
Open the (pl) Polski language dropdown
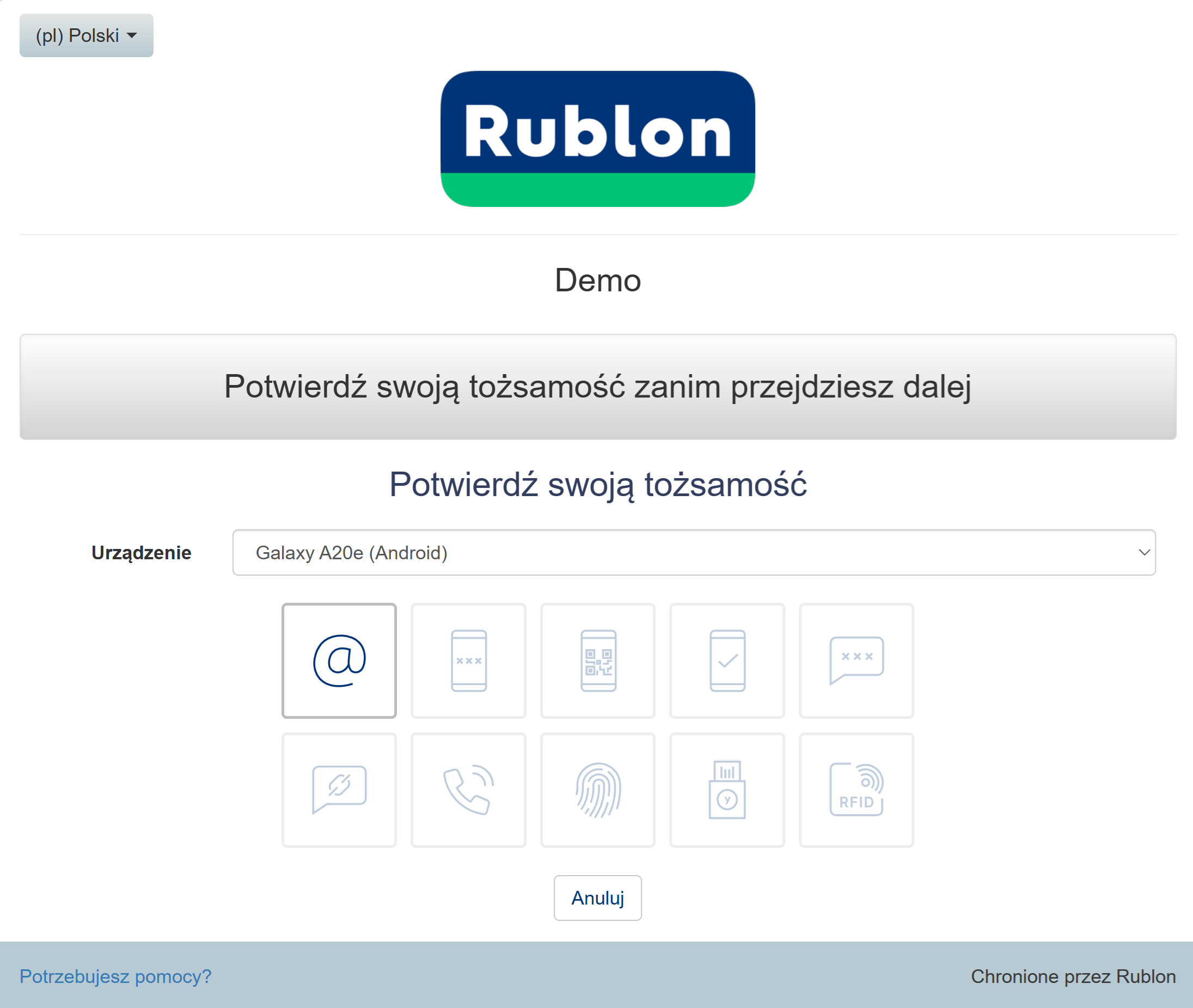tap(86, 35)
